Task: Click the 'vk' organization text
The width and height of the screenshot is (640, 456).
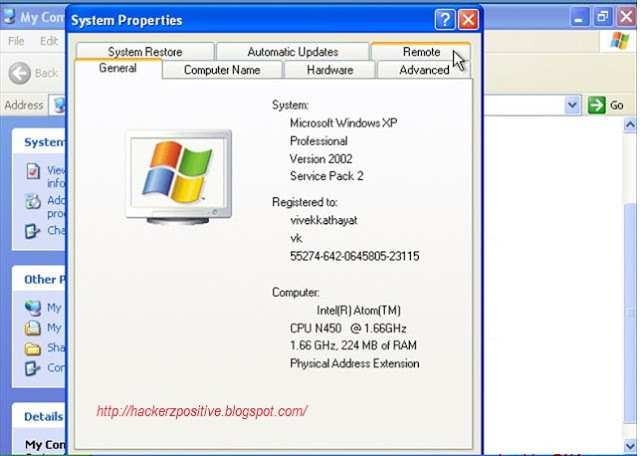Action: (296, 238)
